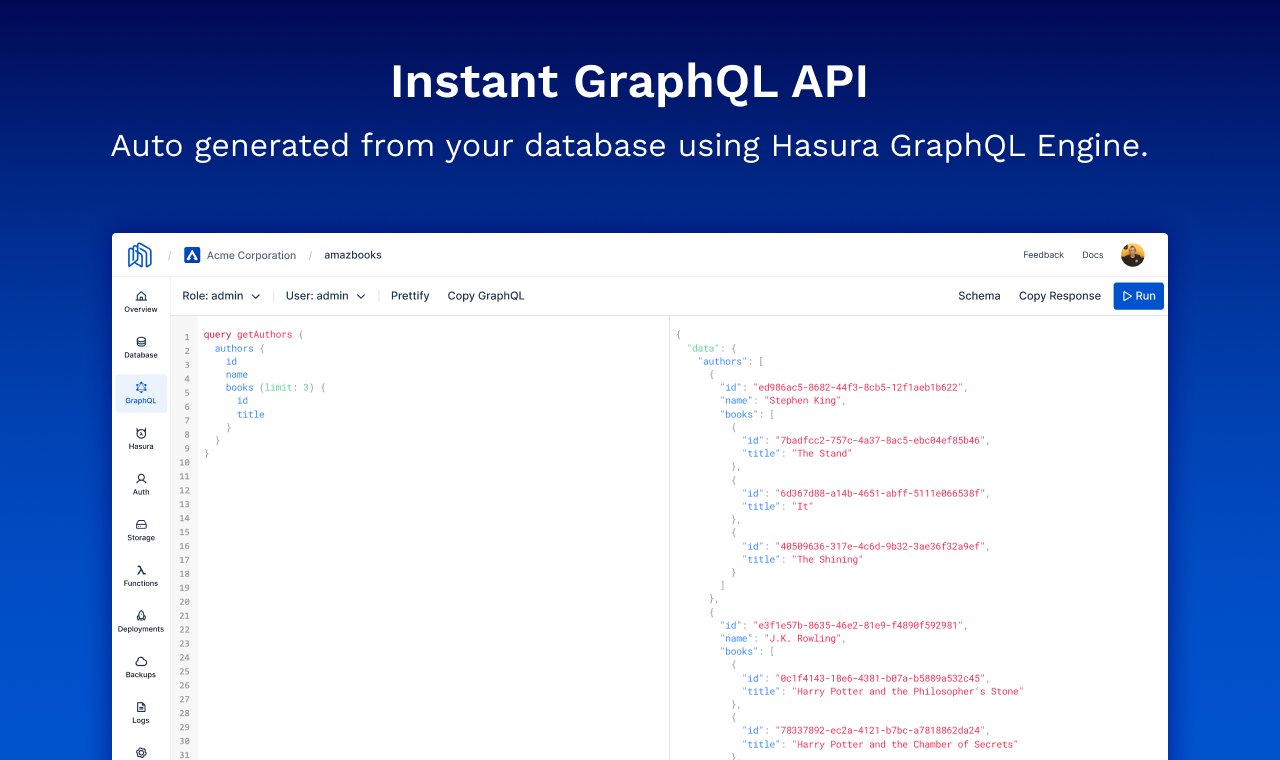Click the "data" key in response
Viewport: 1280px width, 760px height.
coord(703,348)
